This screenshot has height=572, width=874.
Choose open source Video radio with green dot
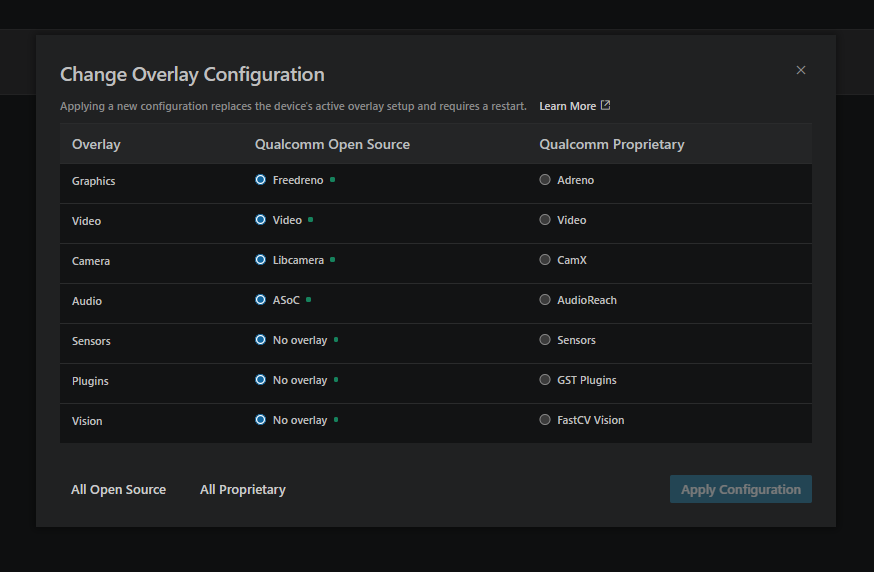pyautogui.click(x=260, y=220)
